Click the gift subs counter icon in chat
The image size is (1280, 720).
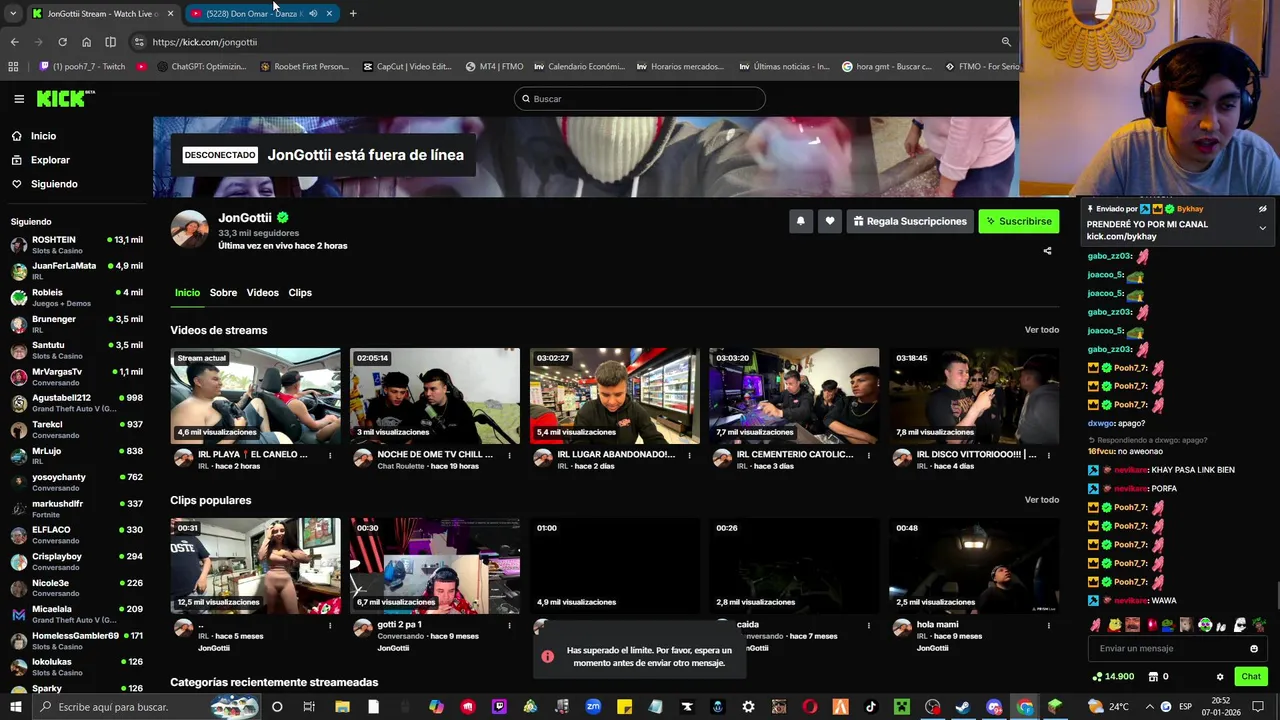click(1151, 677)
